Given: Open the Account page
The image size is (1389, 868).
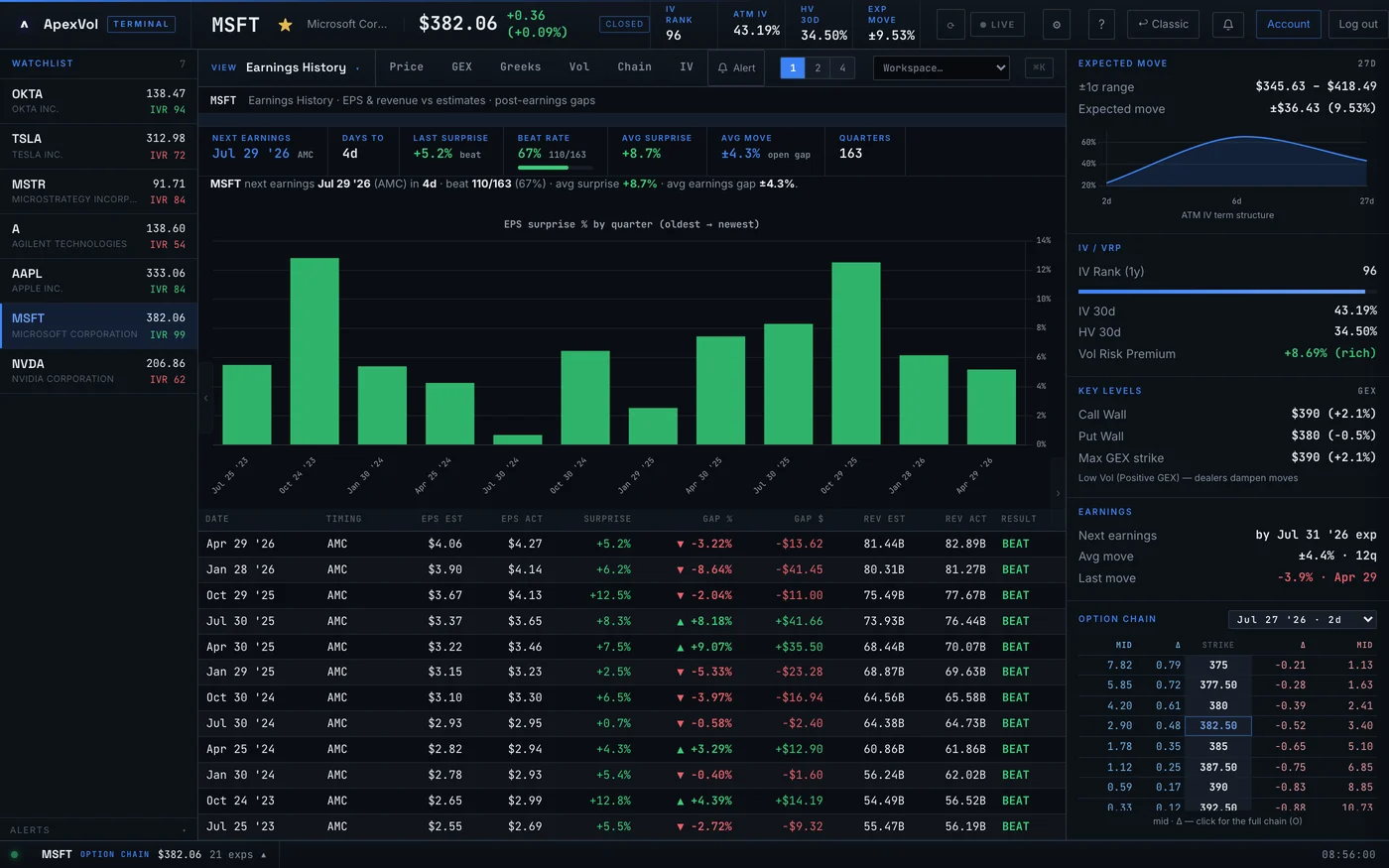Looking at the screenshot, I should pyautogui.click(x=1288, y=24).
